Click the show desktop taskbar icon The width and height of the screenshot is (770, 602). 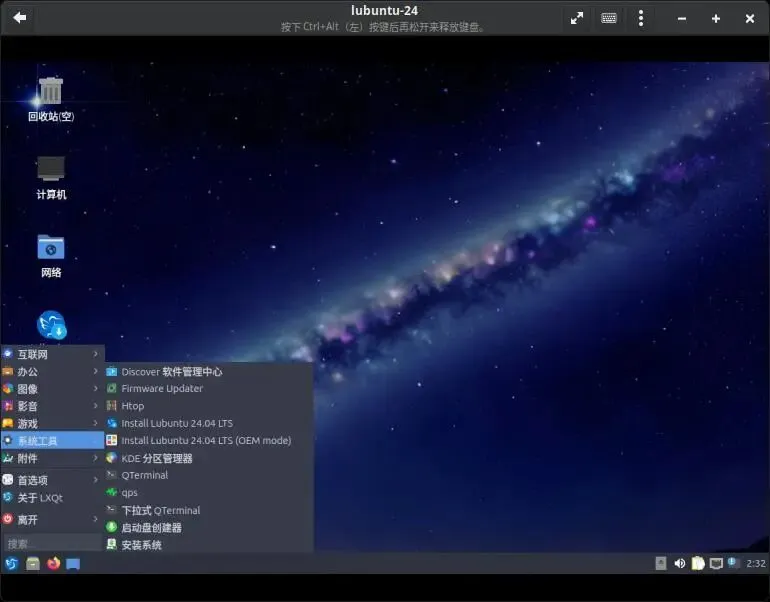(73, 563)
